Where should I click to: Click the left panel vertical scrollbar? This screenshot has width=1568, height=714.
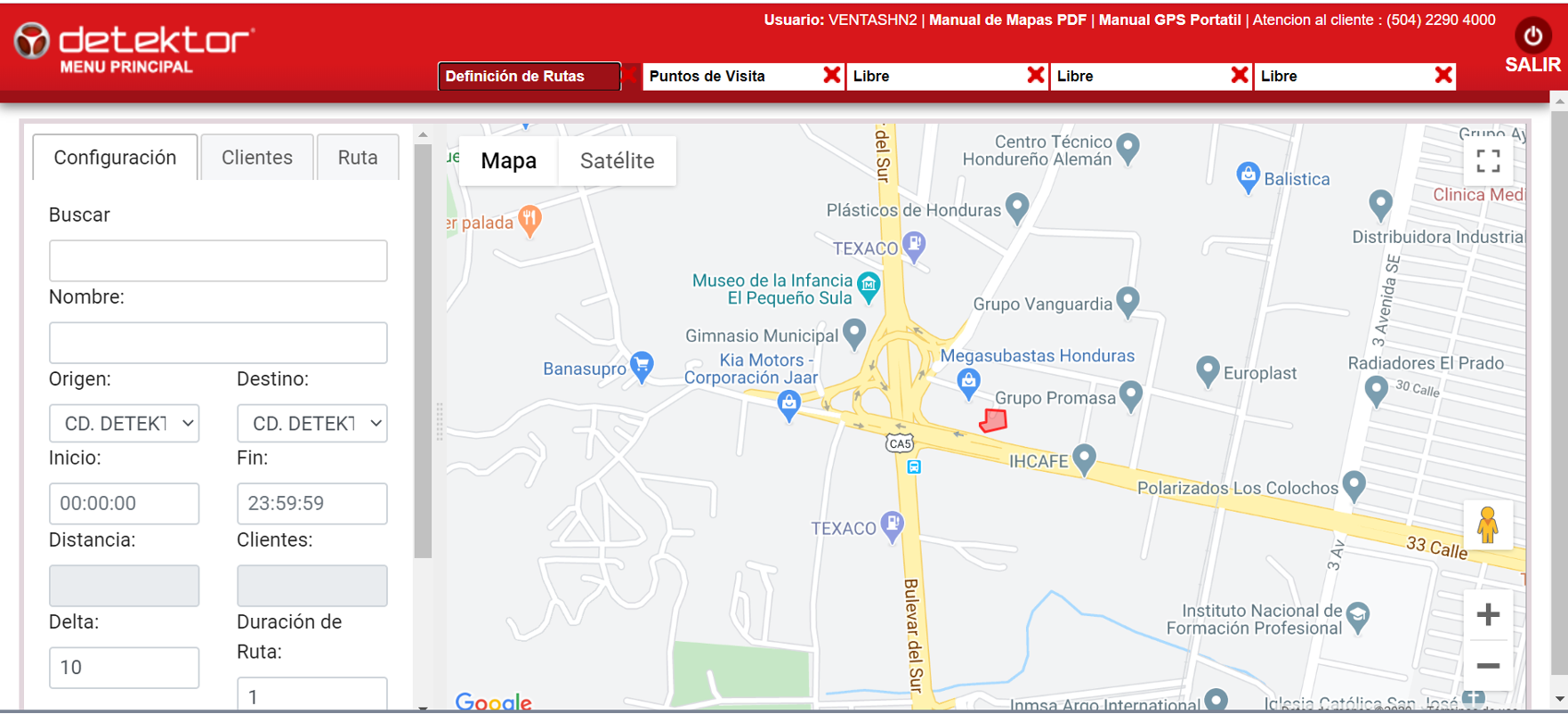click(x=424, y=350)
